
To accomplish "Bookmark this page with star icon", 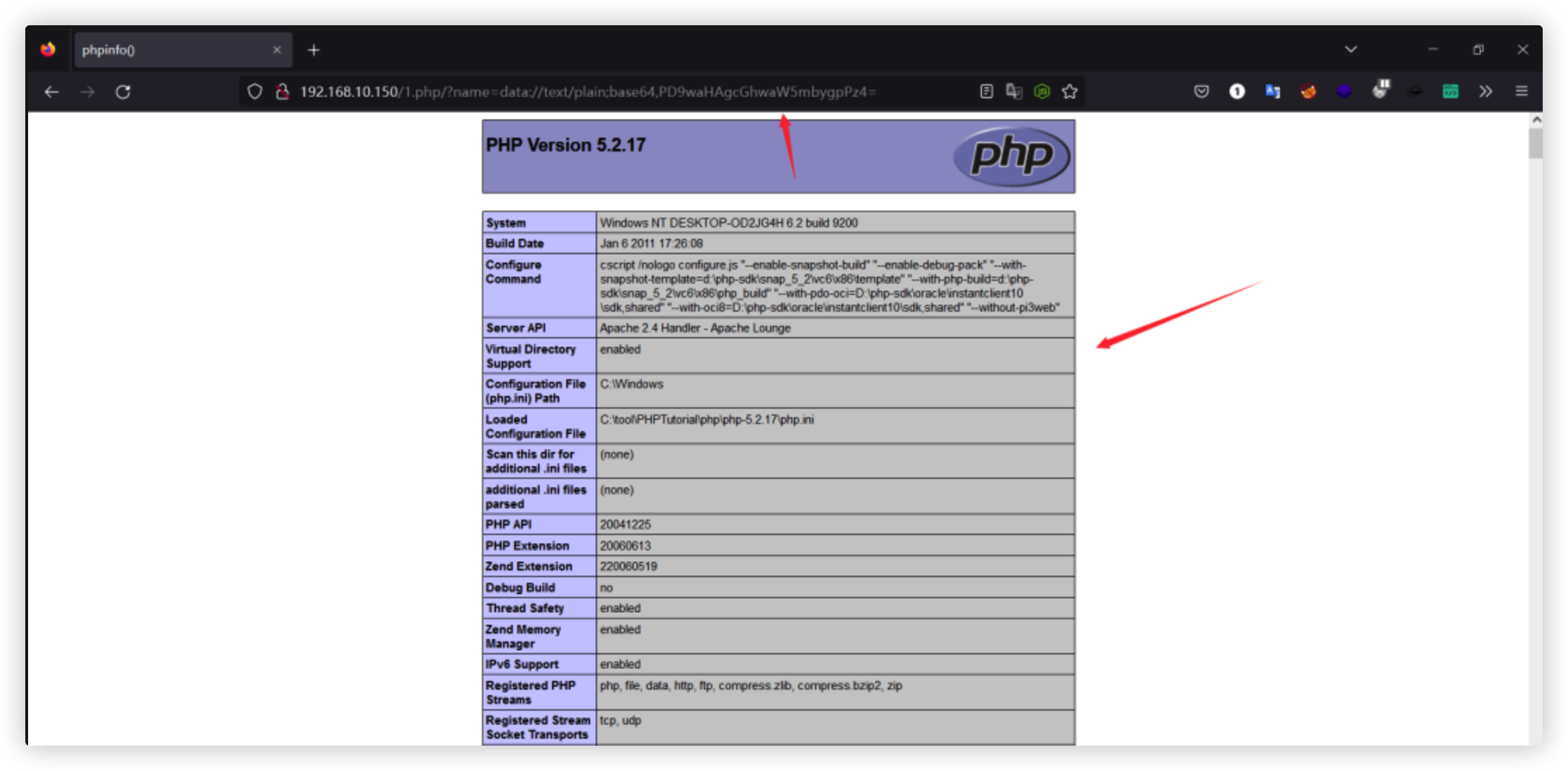I will click(1069, 91).
